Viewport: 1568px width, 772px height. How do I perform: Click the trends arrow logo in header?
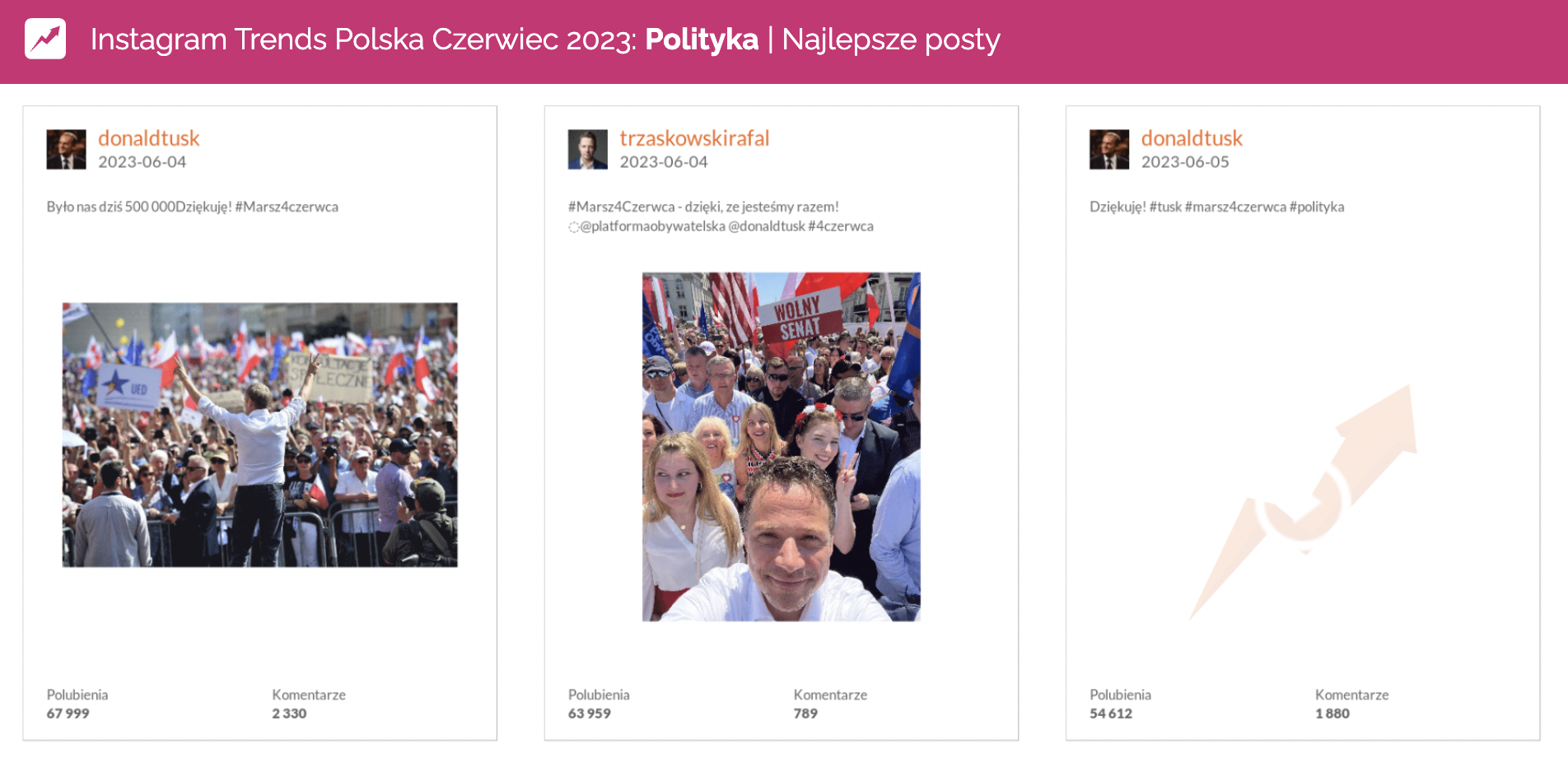point(45,39)
